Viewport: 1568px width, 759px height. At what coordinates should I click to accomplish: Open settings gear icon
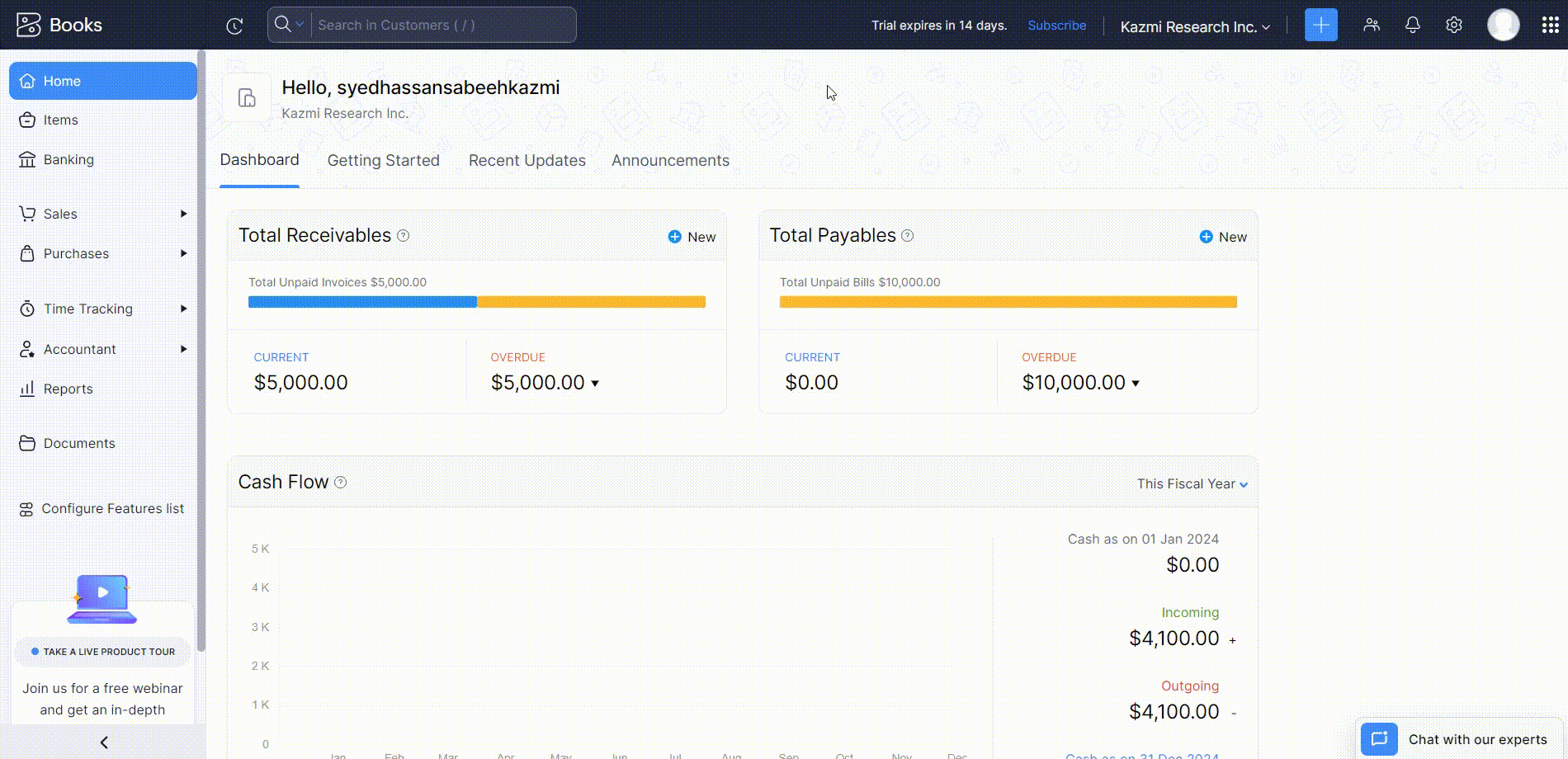[1454, 25]
